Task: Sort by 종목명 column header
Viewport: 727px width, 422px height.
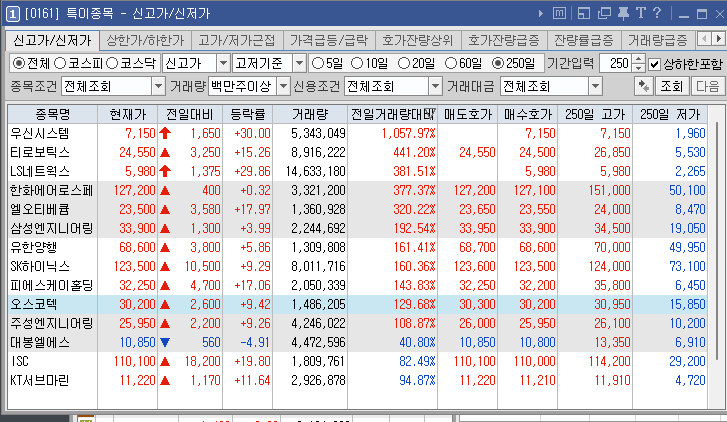Action: (52, 114)
